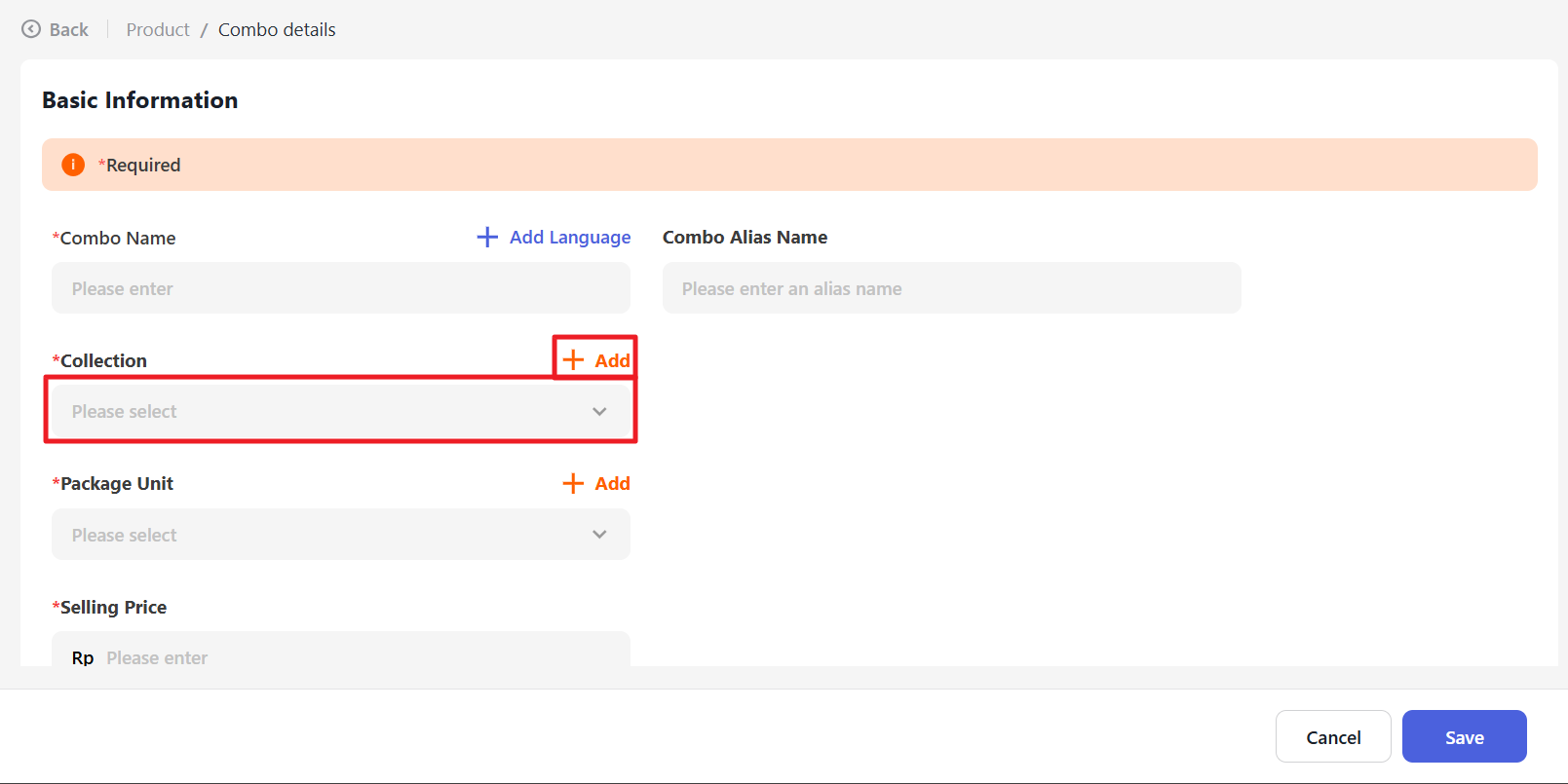The width and height of the screenshot is (1568, 784).
Task: Click the Add Language link text
Action: click(x=570, y=237)
